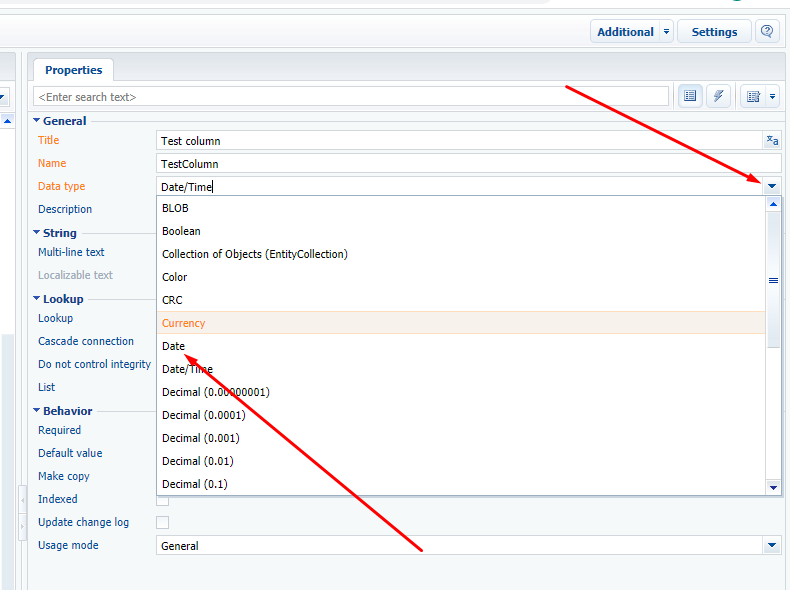Collapse the General section
Screen dimensions: 790x590
pos(36,120)
